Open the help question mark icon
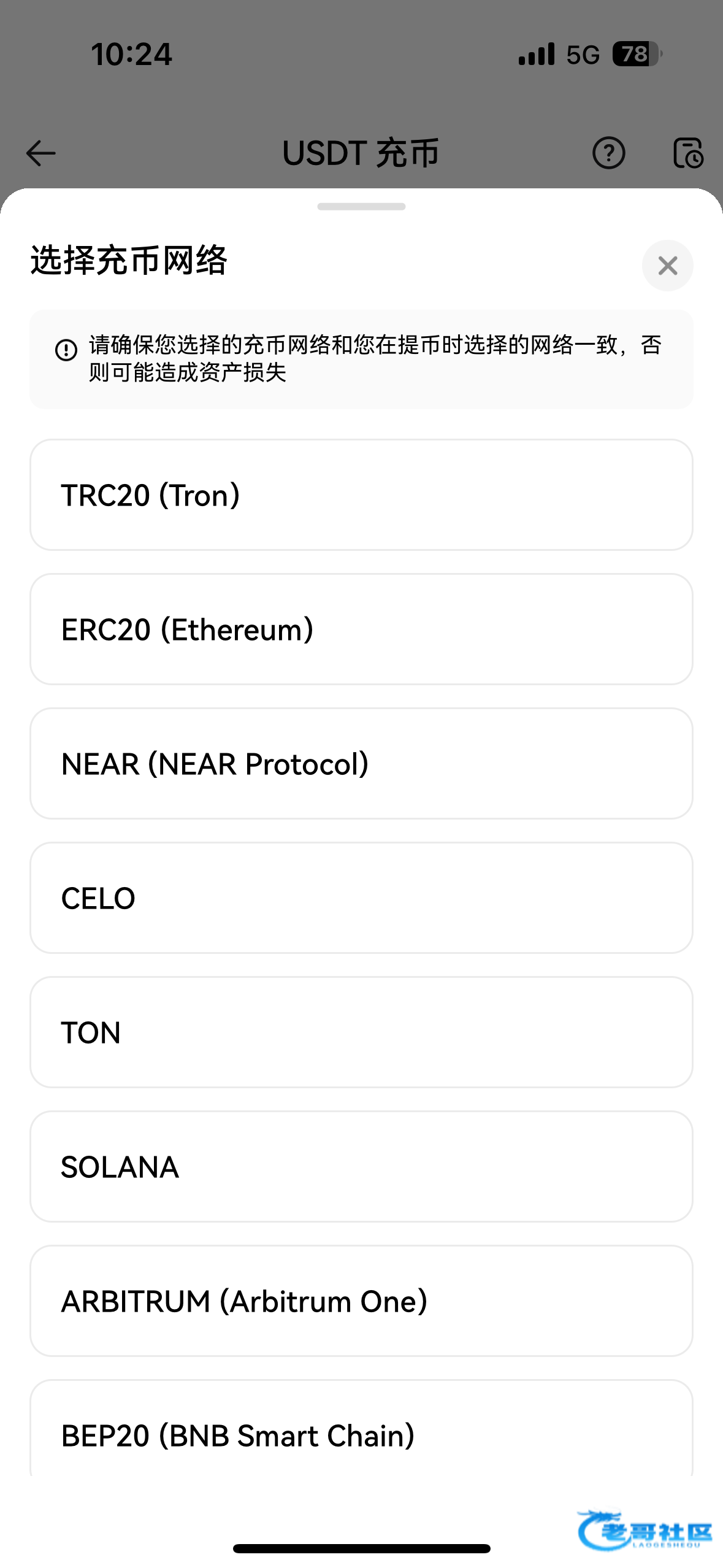The height and width of the screenshot is (1568, 723). coord(608,153)
